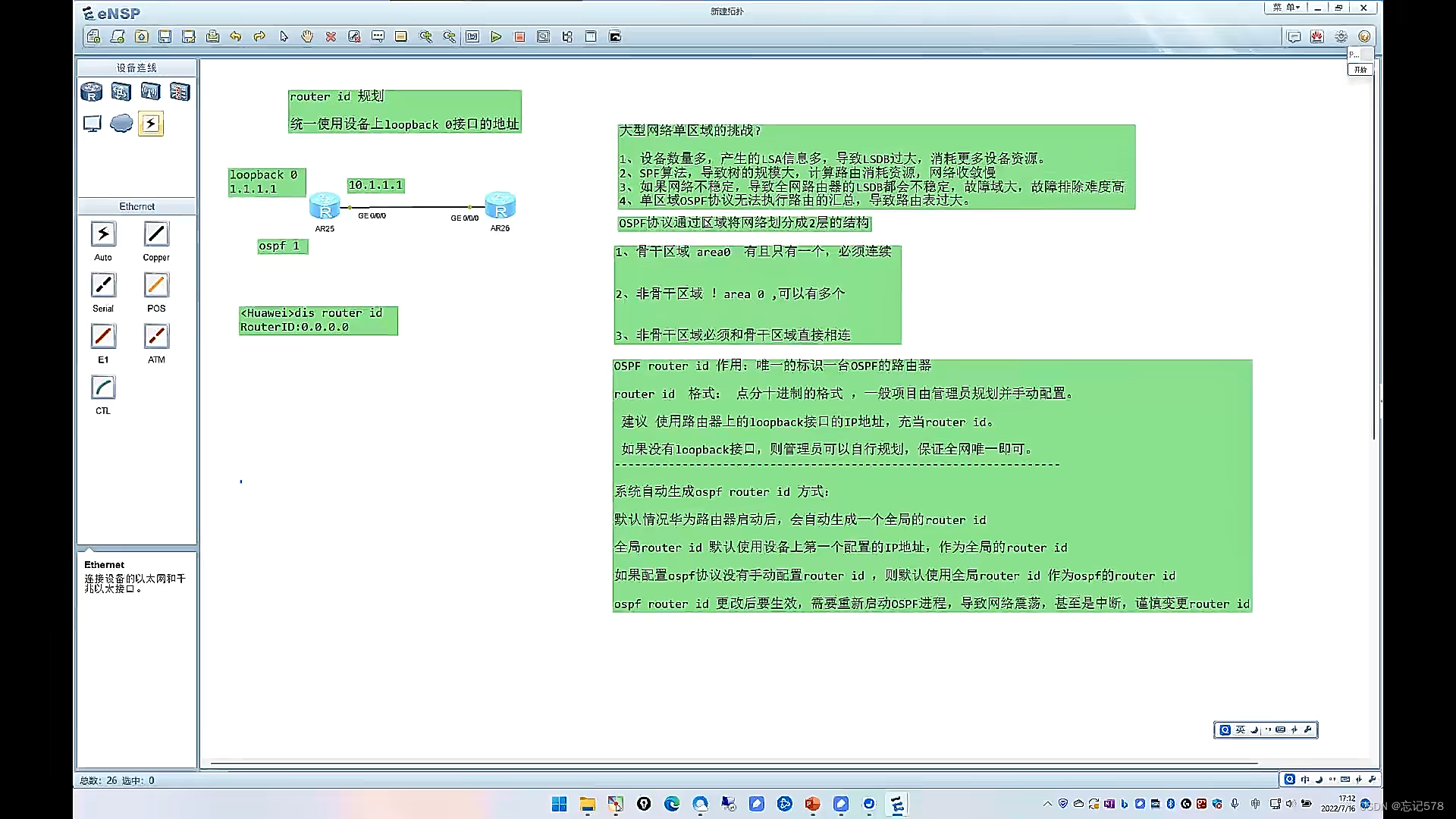Select the Cloud device category

(121, 124)
